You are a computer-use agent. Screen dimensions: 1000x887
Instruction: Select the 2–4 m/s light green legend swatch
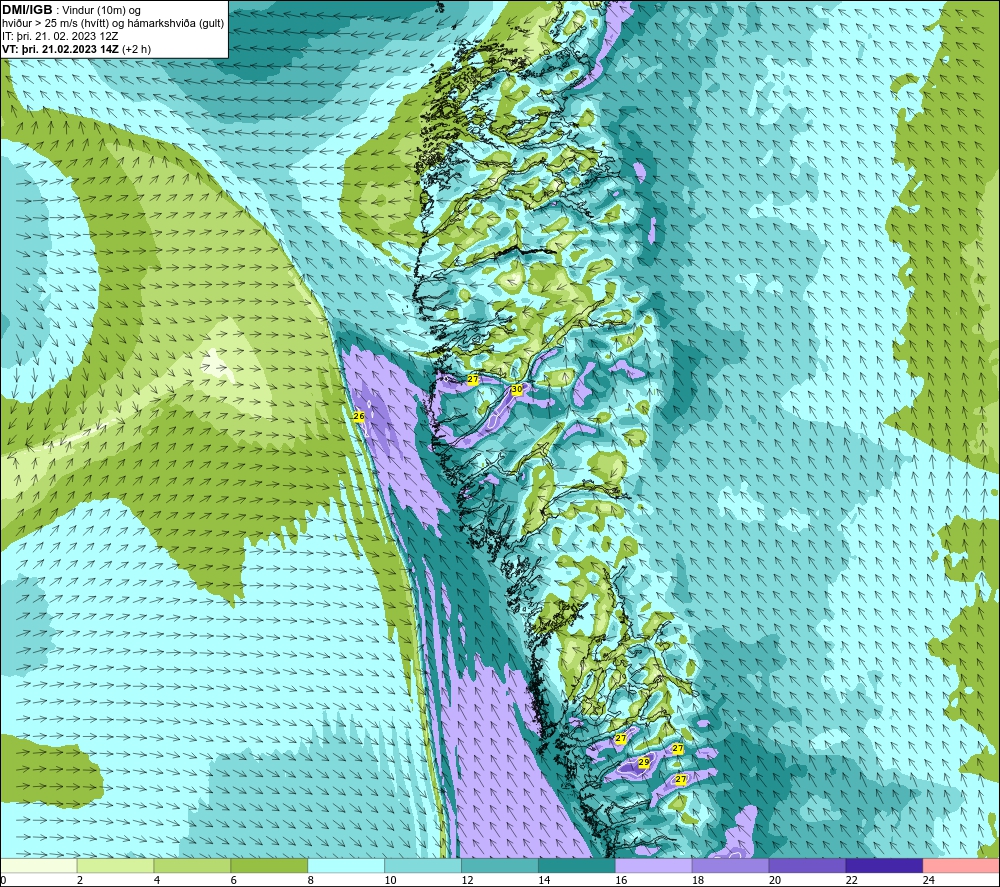coord(115,865)
